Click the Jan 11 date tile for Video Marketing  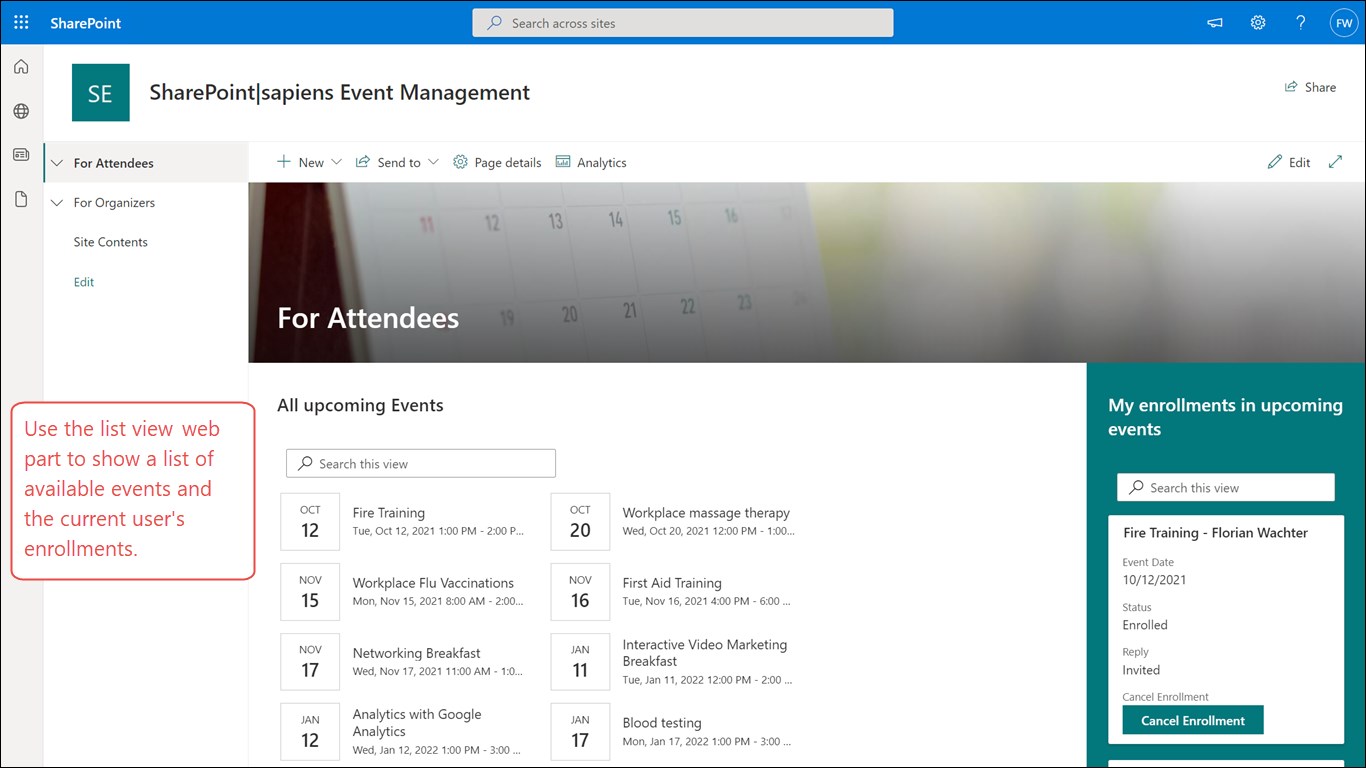click(580, 661)
